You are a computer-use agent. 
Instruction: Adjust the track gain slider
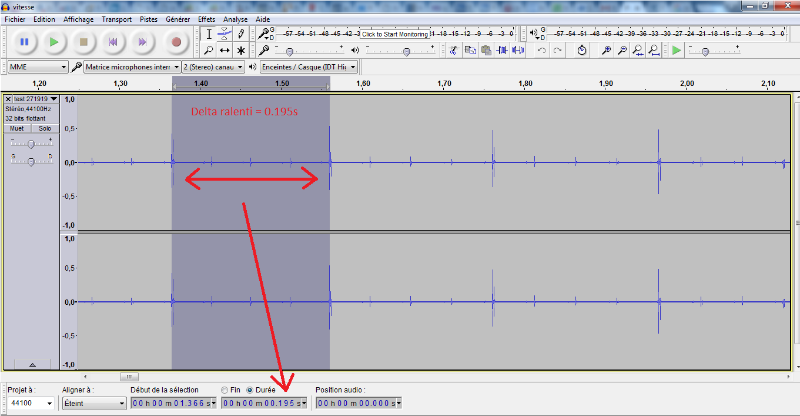point(31,144)
